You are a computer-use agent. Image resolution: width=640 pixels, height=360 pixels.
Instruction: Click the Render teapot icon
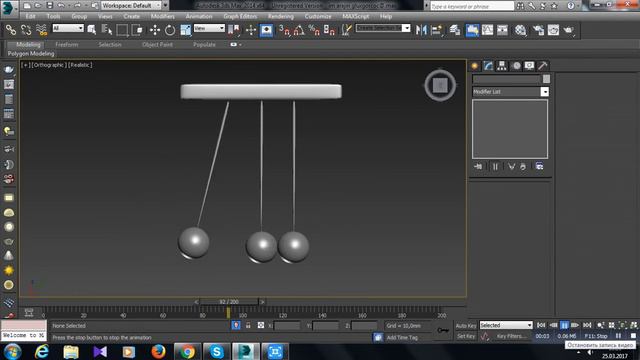569,30
